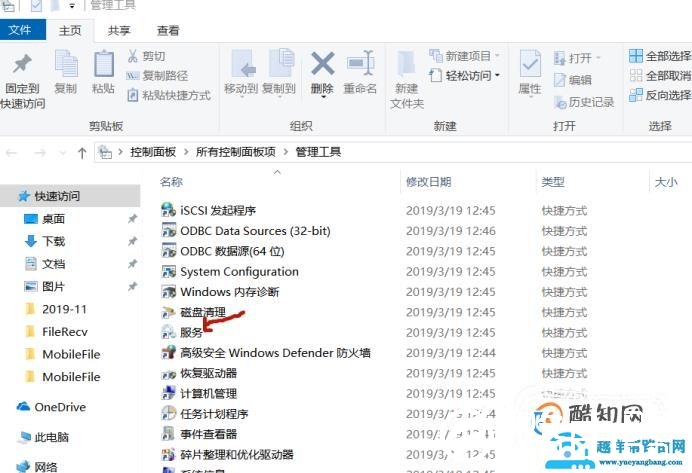
Task: Open 桌面 in the navigation pane
Action: 53,219
